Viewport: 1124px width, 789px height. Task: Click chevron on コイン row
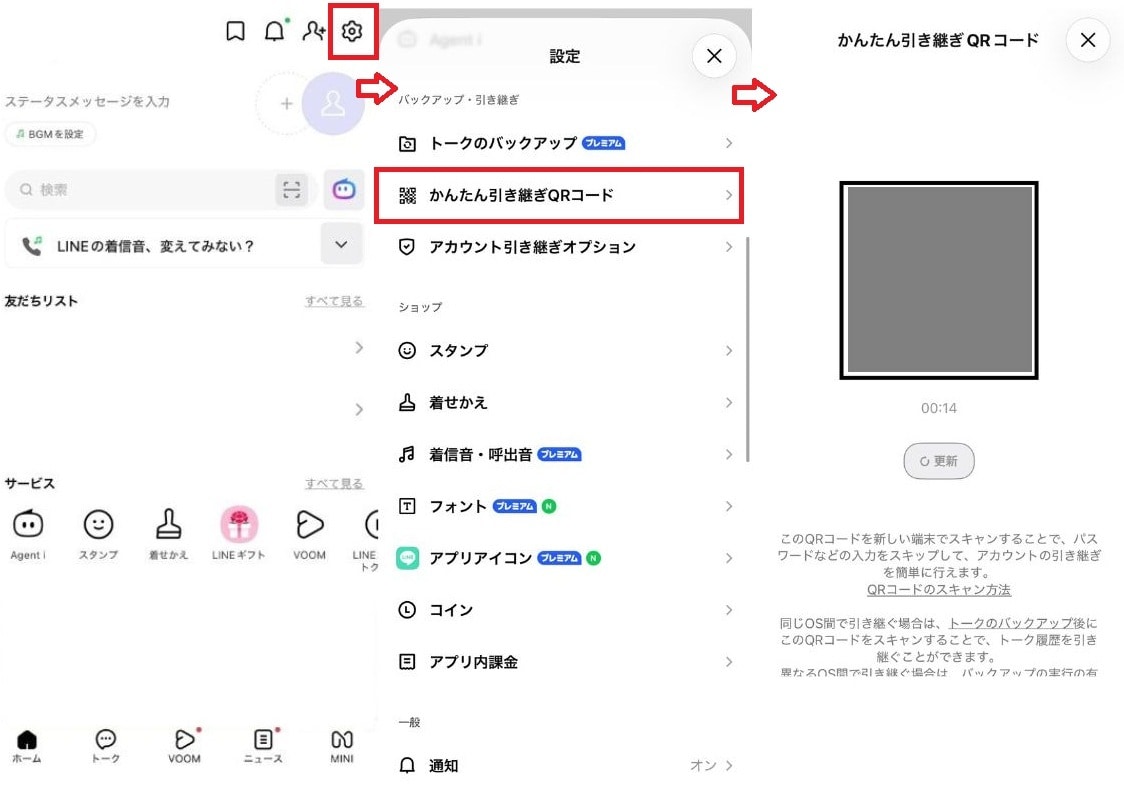pyautogui.click(x=728, y=610)
